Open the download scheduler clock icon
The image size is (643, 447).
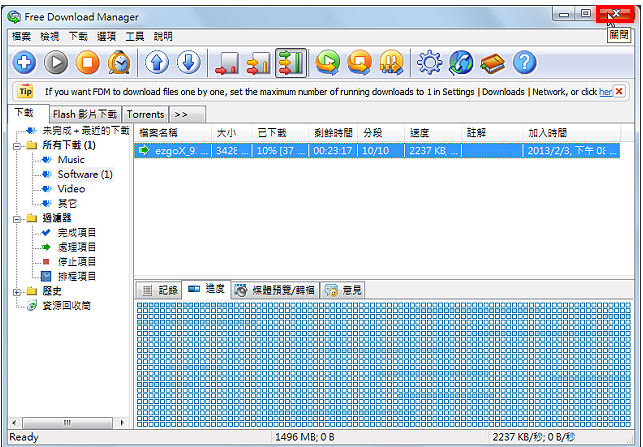[119, 63]
